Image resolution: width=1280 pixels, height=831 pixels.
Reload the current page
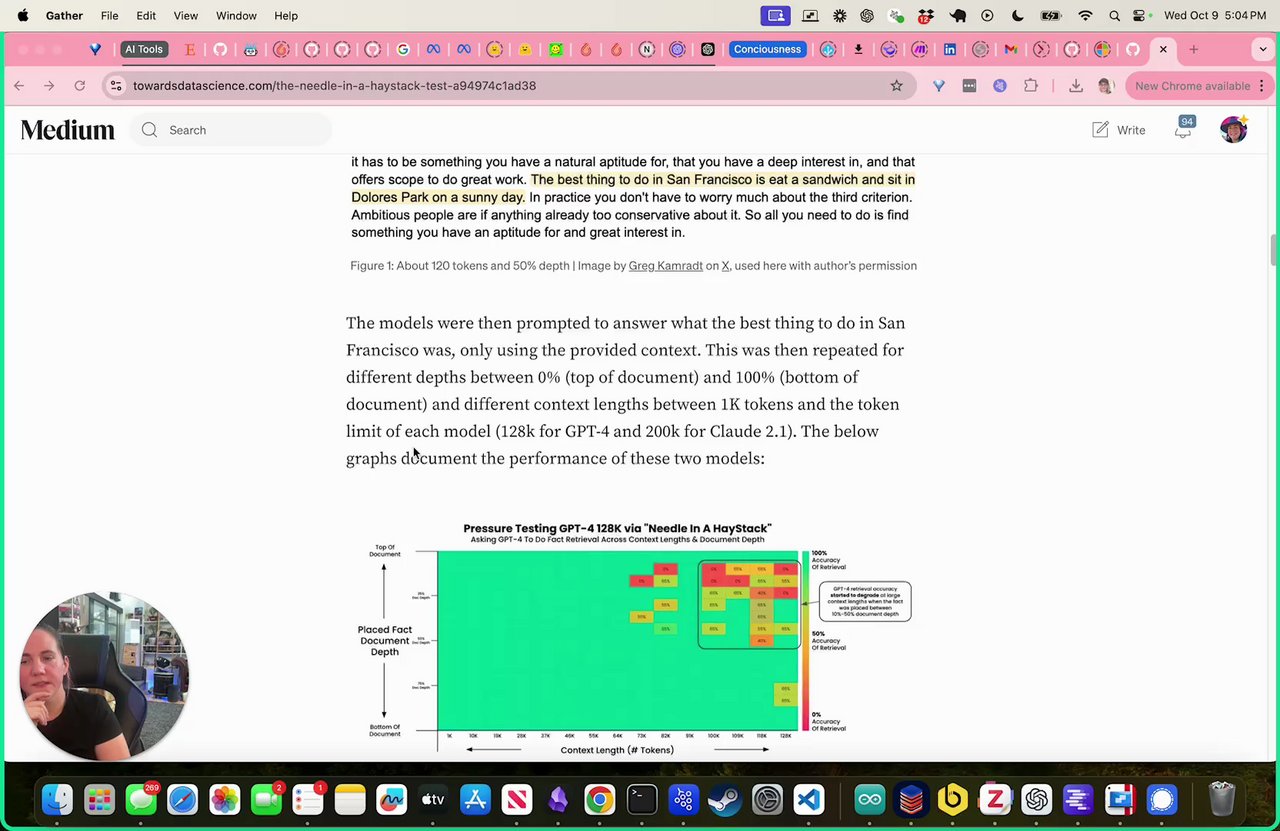coord(80,86)
